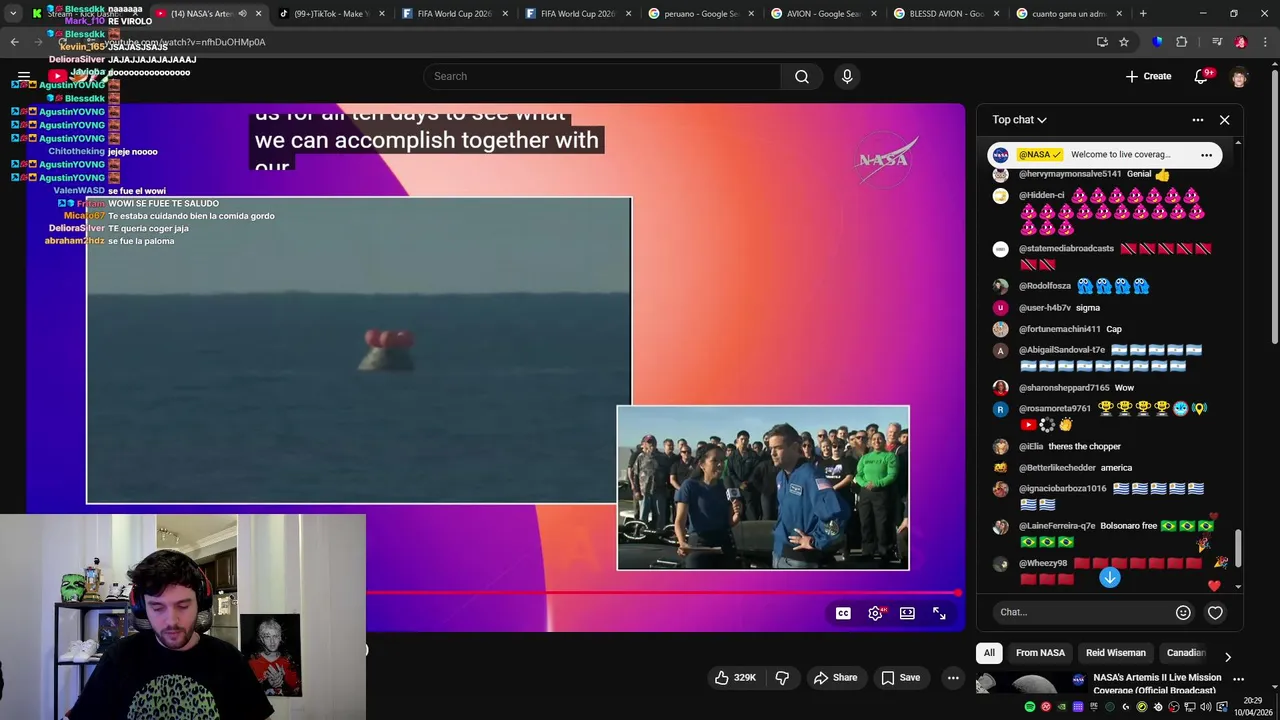This screenshot has width=1280, height=720.
Task: Open @sharonsheppard7165 chat user
Action: 1064,388
